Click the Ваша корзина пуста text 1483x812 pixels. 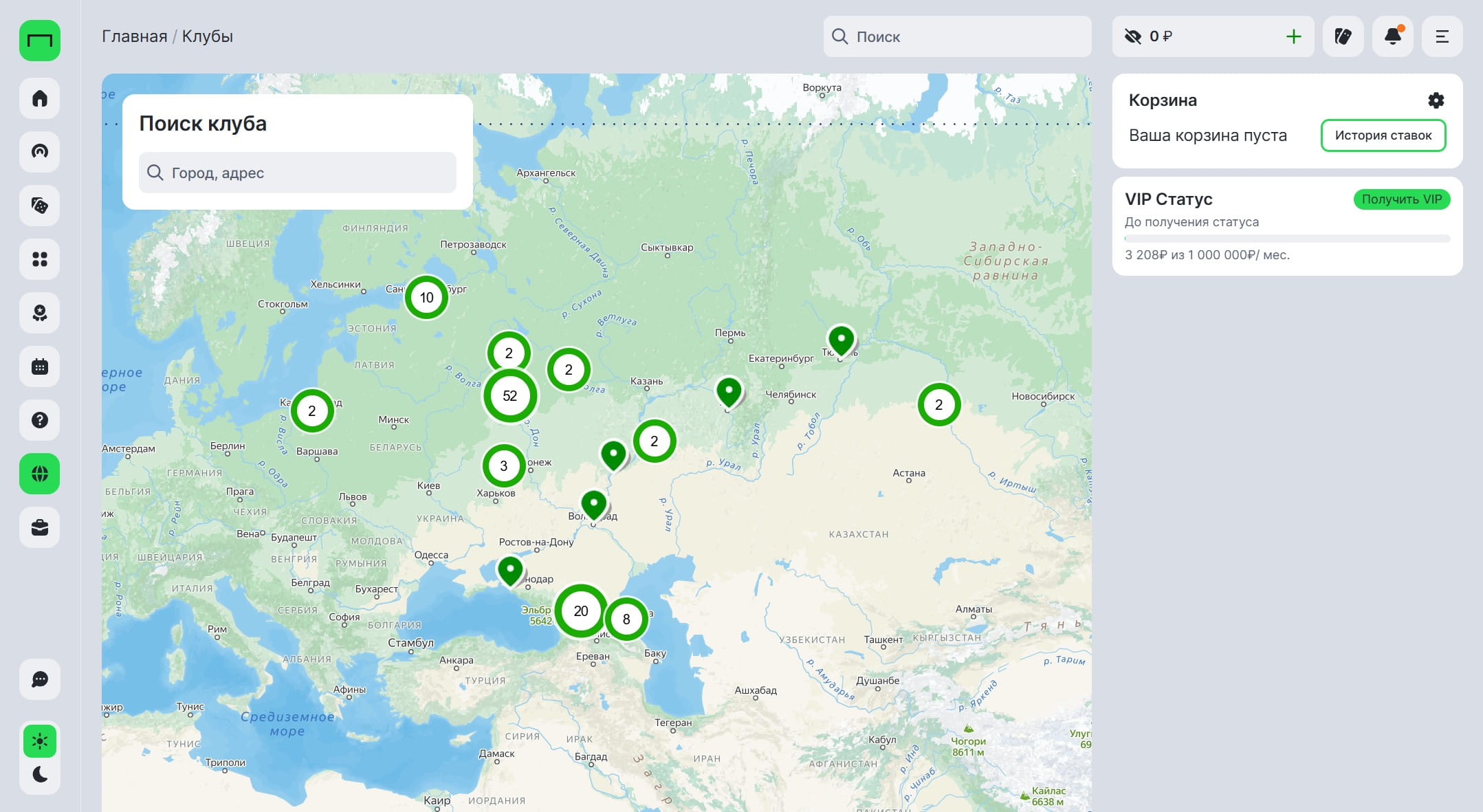1208,135
